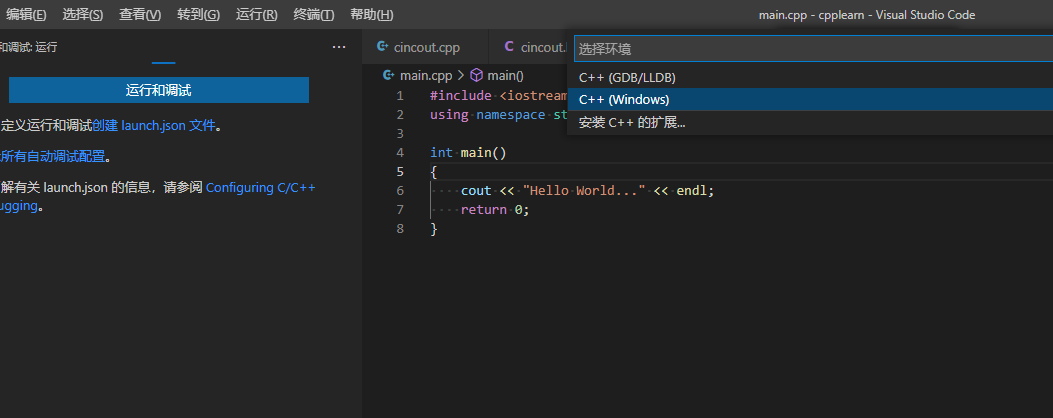Click the endl keyword in line 6
Screen dimensions: 1053x418
pyautogui.click(x=692, y=191)
